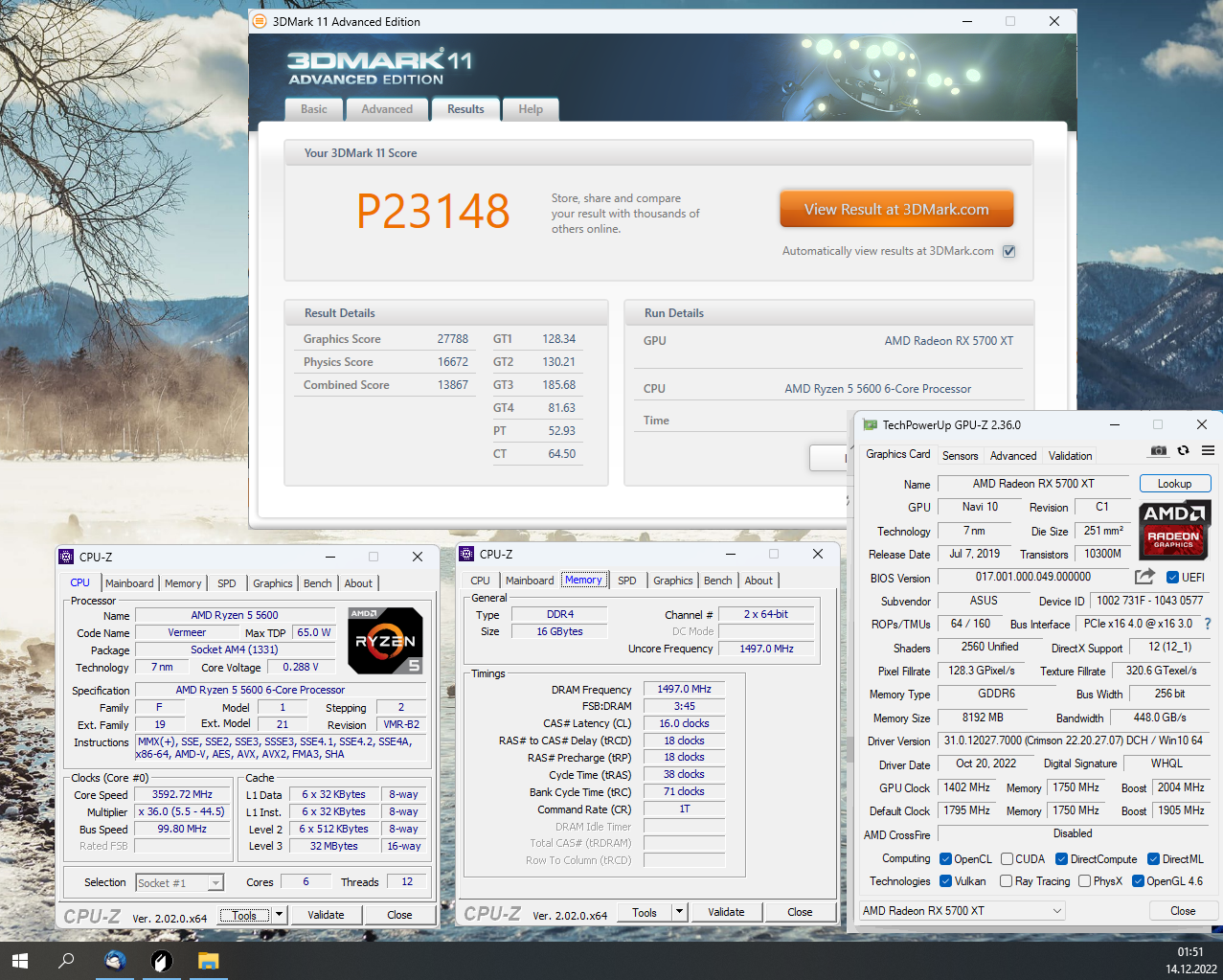Open the Windows Start menu
Image resolution: width=1223 pixels, height=980 pixels.
coord(20,960)
